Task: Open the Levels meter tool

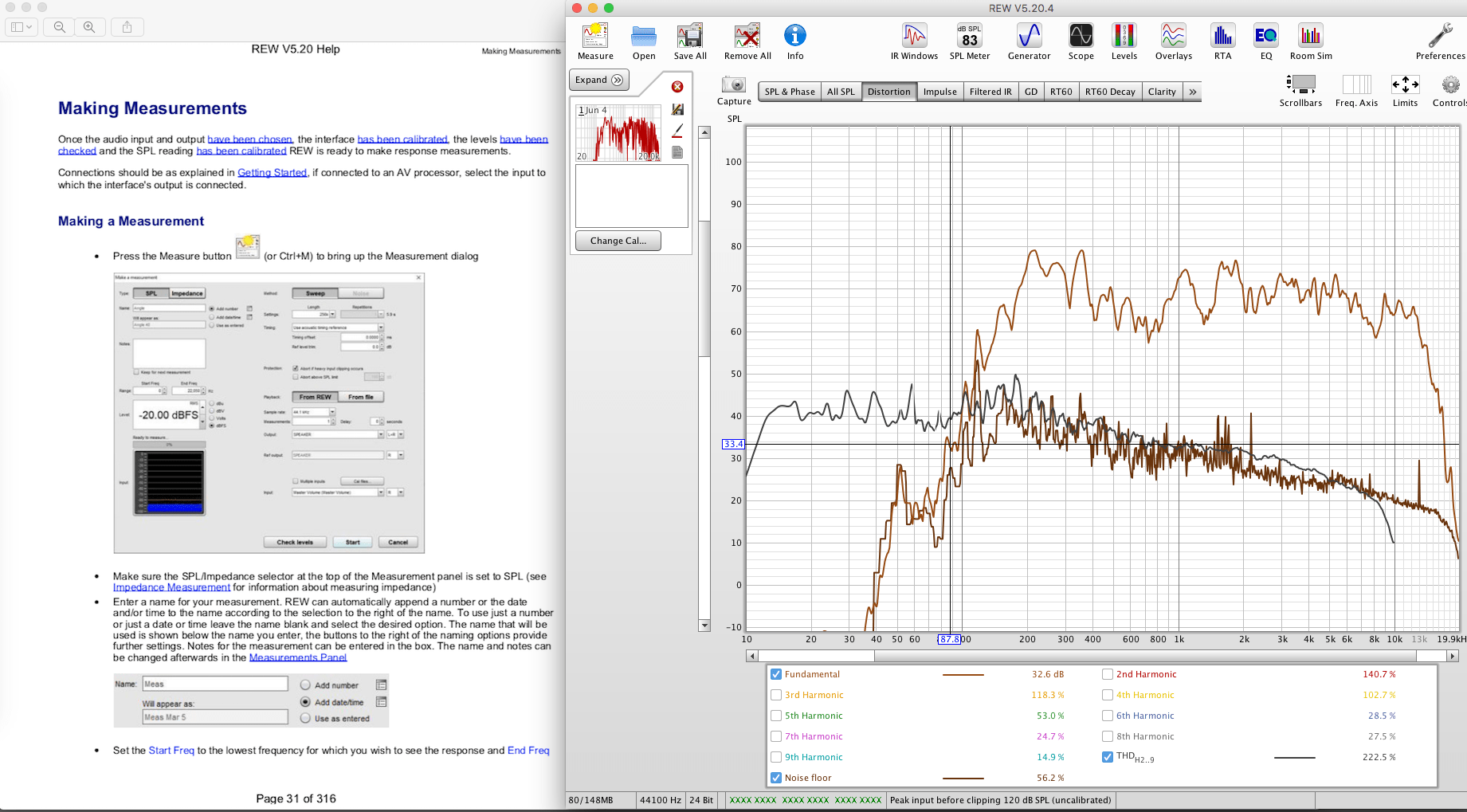Action: click(x=1124, y=41)
